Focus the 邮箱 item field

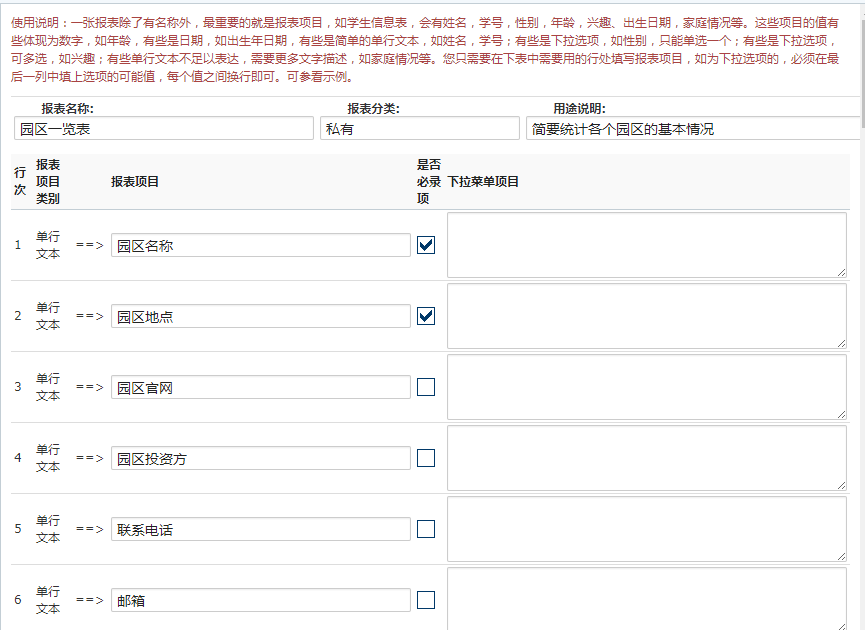pos(260,600)
